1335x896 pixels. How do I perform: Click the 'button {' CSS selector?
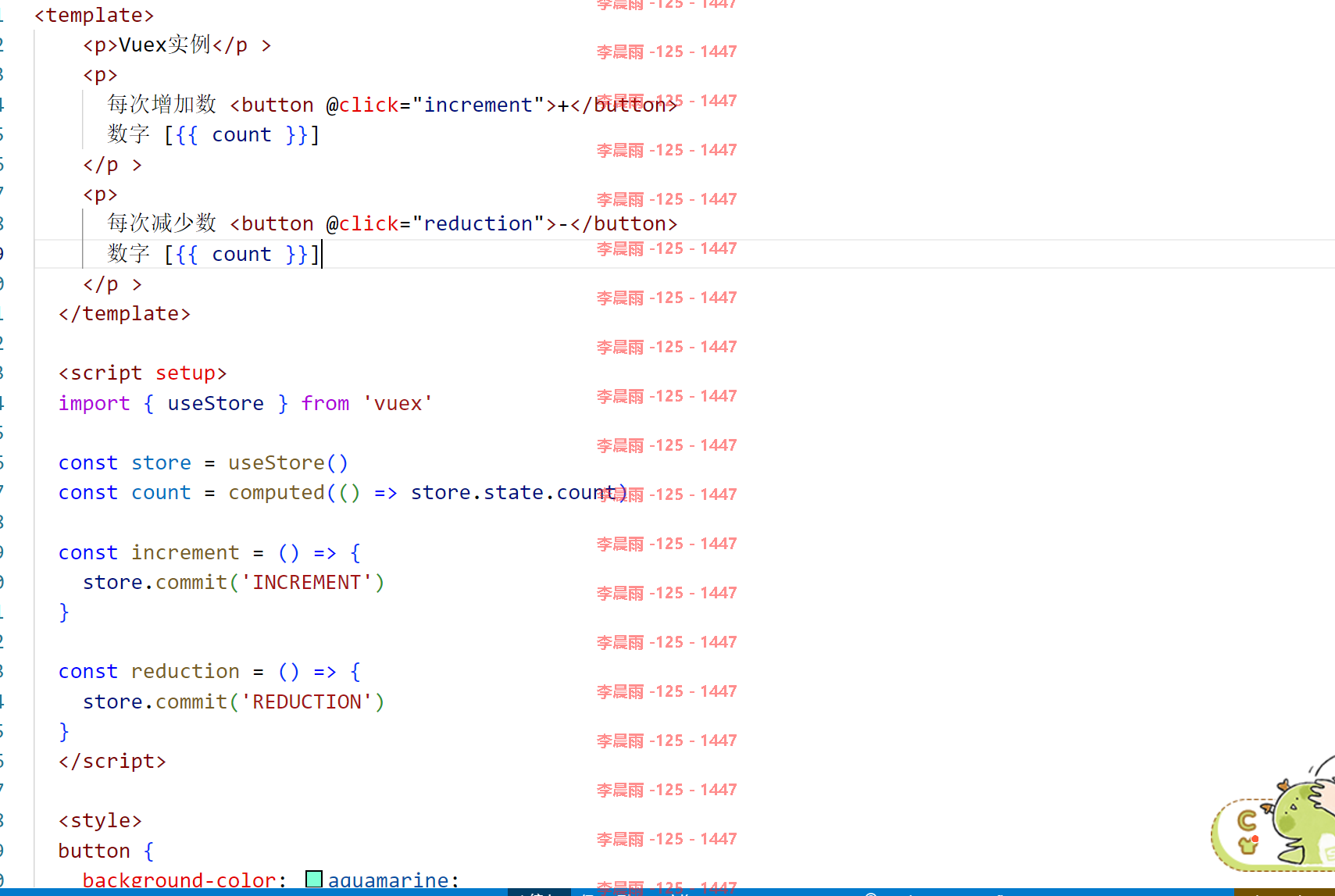(106, 851)
